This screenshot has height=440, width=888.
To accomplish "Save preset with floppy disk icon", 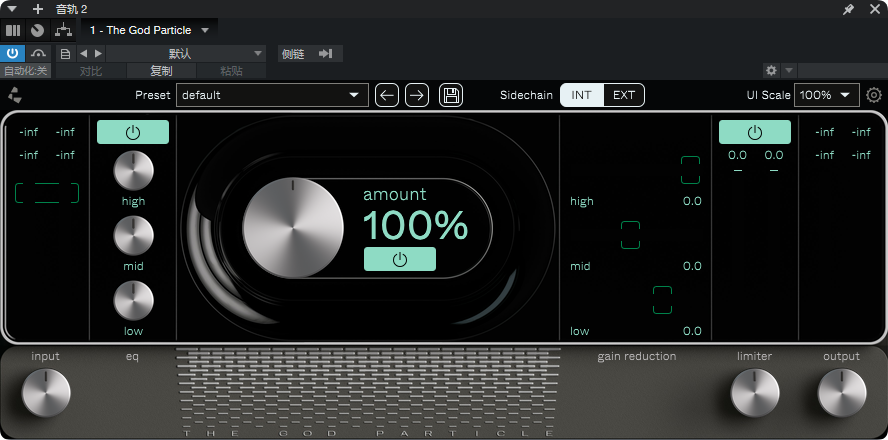I will click(451, 95).
